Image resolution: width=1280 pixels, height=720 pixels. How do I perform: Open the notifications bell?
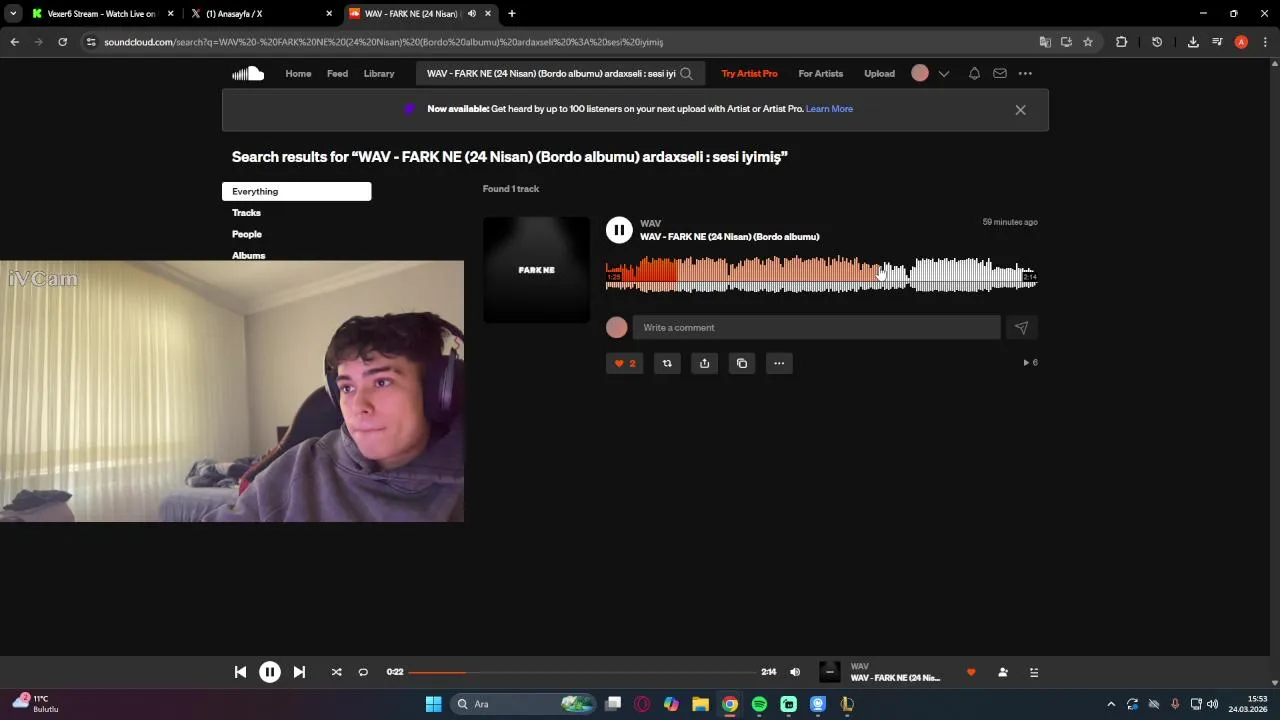pos(974,73)
